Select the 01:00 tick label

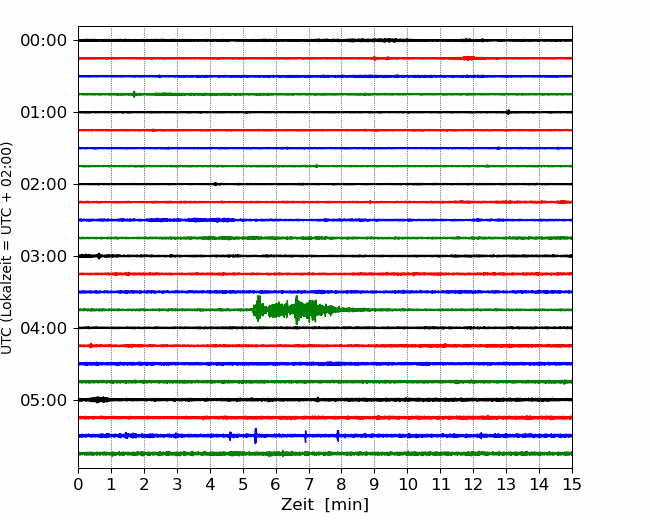43,112
